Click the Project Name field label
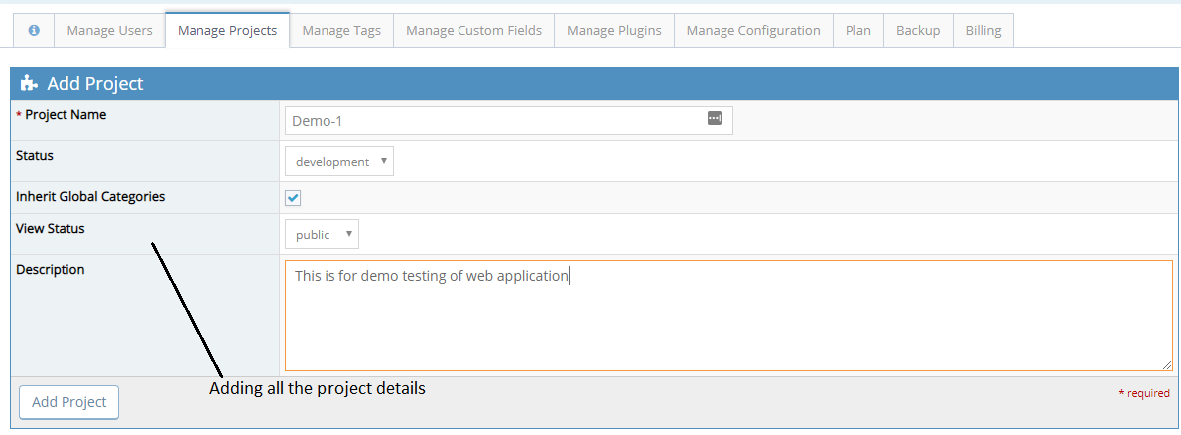 coord(65,115)
